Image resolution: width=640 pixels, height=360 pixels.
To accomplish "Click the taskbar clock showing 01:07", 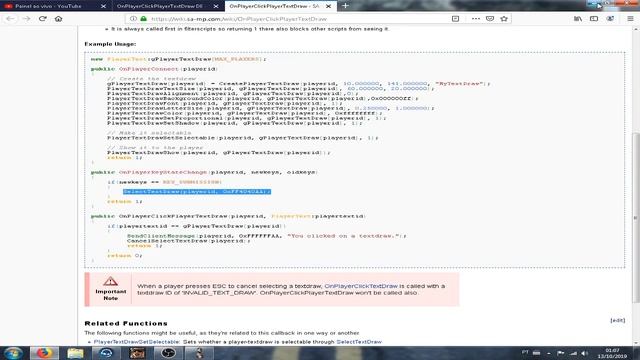I will point(612,353).
